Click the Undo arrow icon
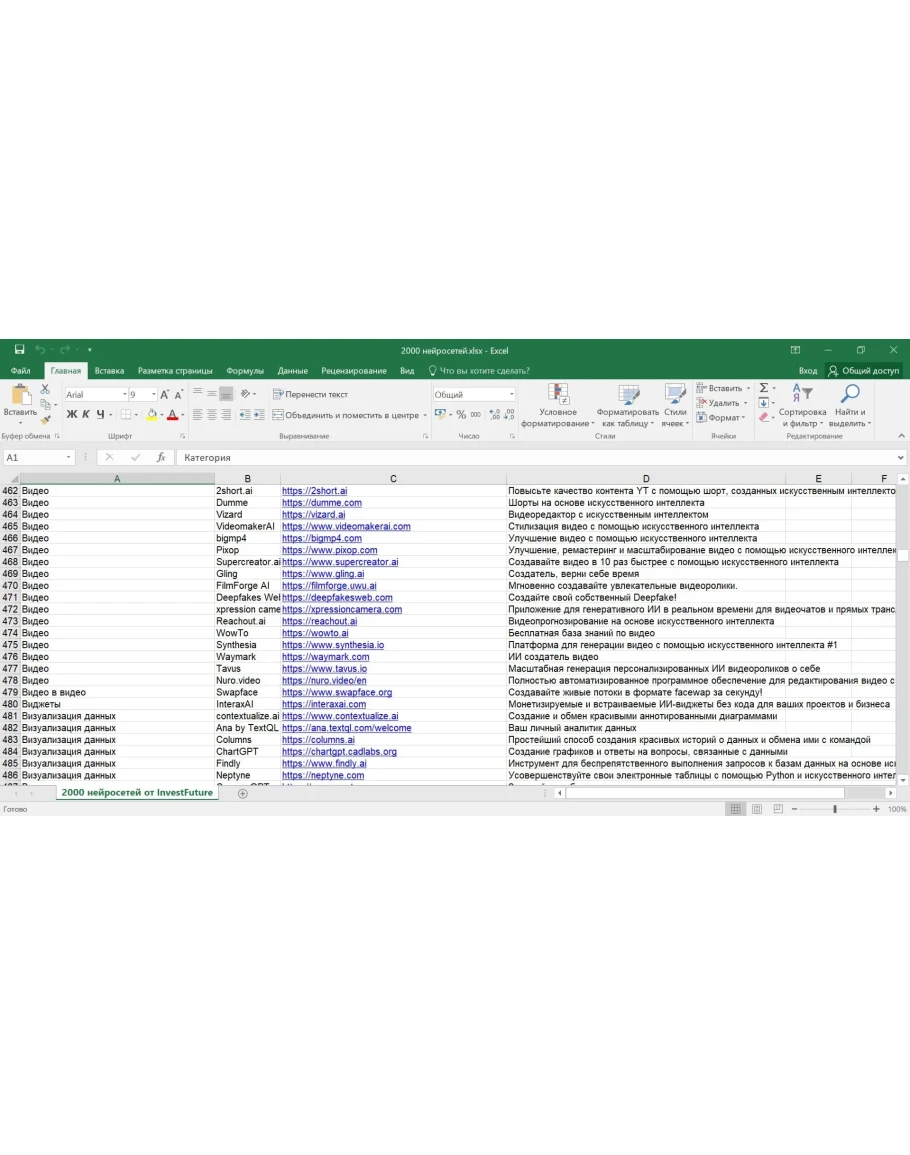Image resolution: width=910 pixels, height=1155 pixels. [40, 350]
